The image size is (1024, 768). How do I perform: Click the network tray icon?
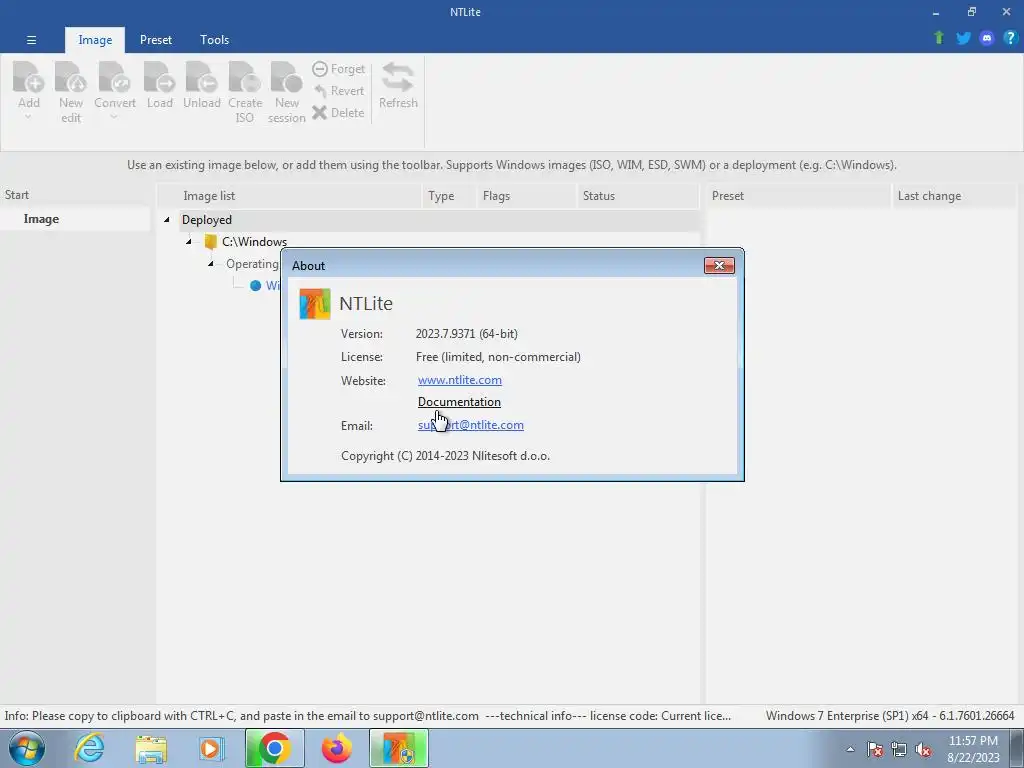coord(899,749)
